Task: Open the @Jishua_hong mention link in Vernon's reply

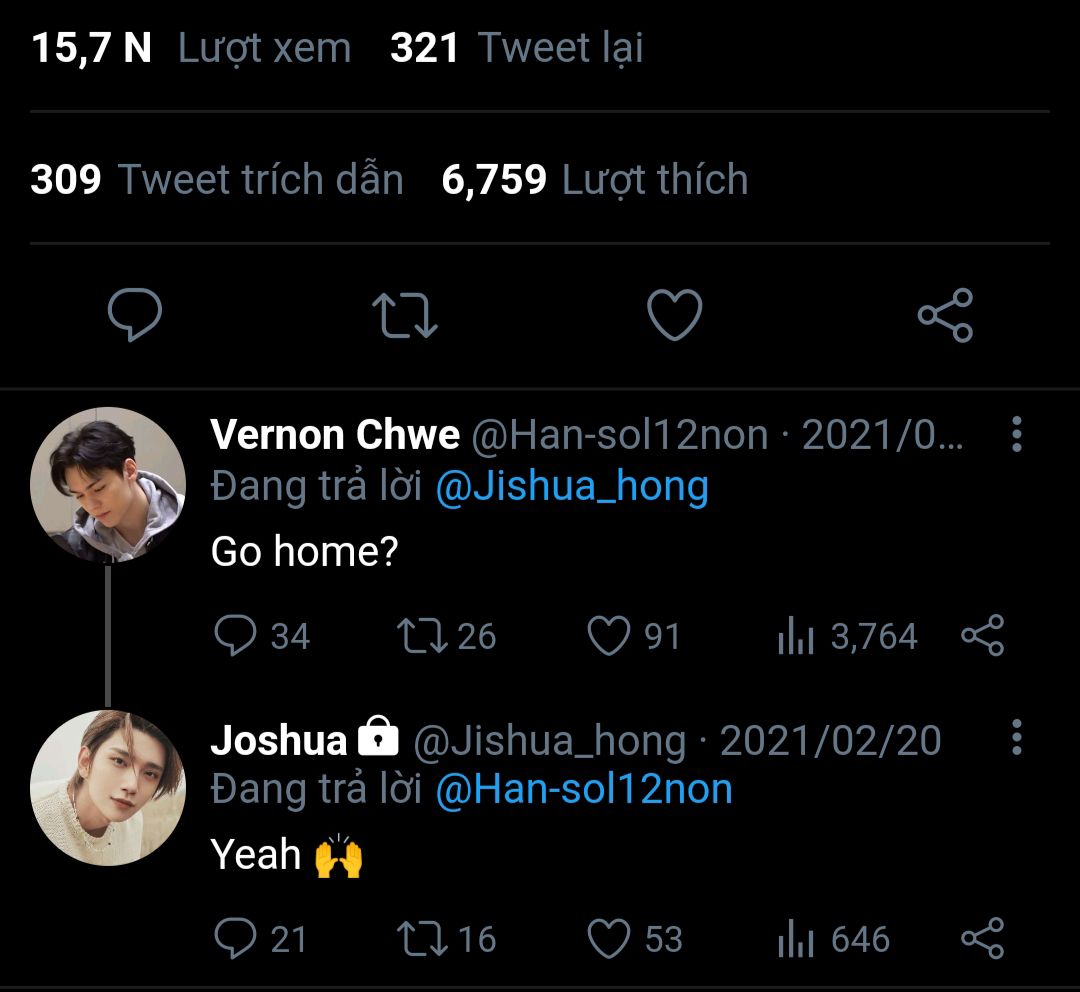Action: [572, 486]
